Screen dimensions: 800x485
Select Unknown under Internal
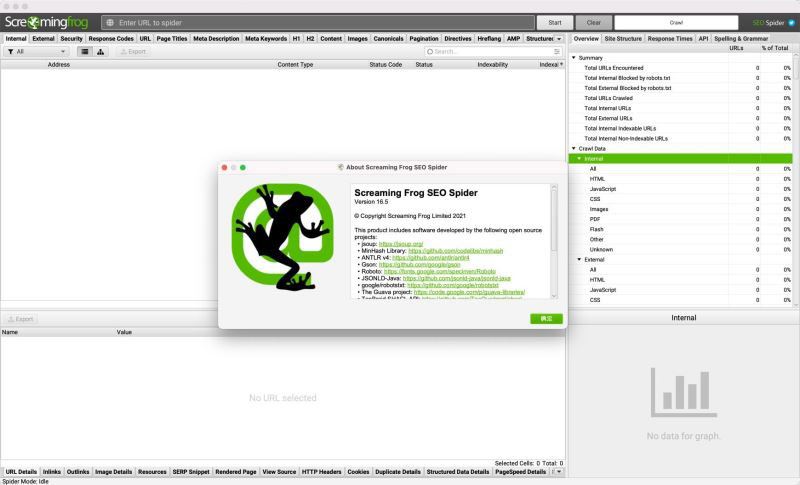pyautogui.click(x=681, y=249)
